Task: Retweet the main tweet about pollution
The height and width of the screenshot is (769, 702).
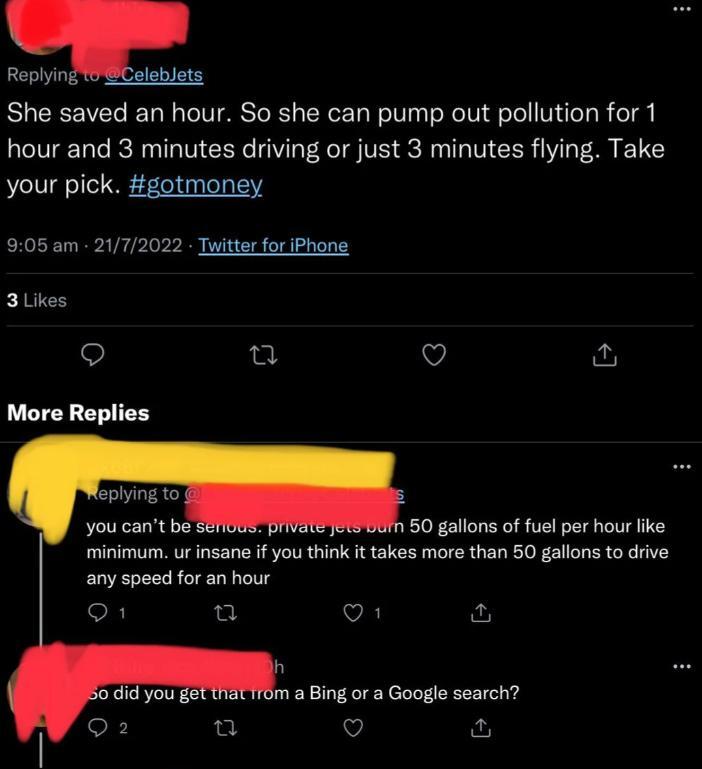Action: point(263,354)
